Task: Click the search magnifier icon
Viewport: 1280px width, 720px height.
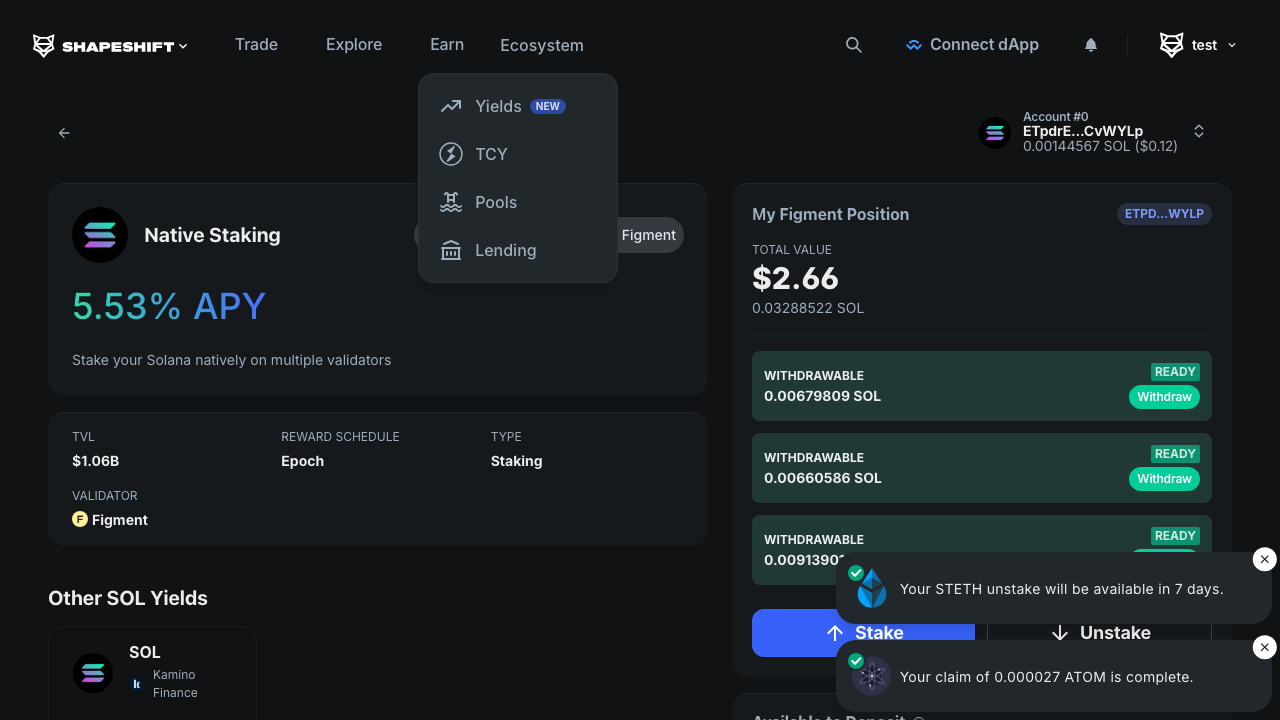Action: (853, 45)
